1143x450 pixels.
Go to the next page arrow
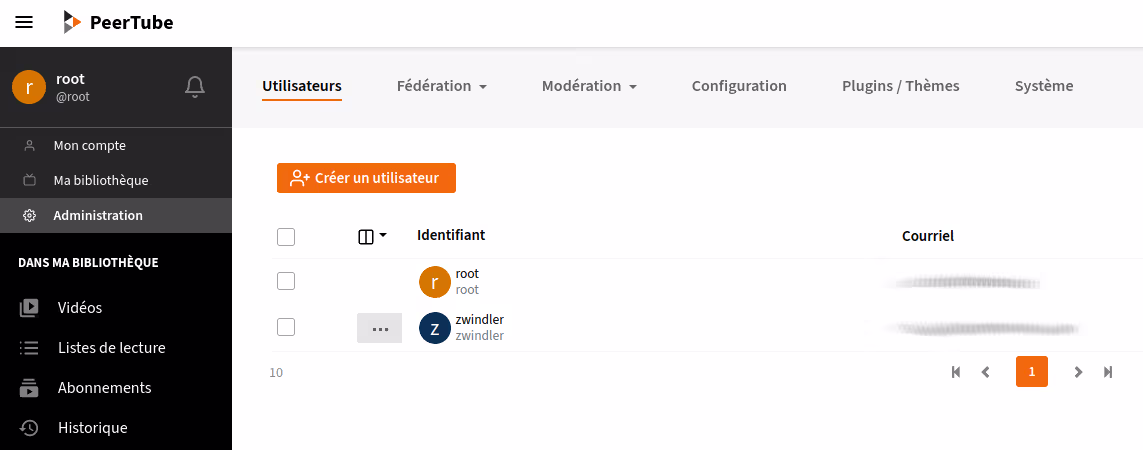(x=1078, y=372)
